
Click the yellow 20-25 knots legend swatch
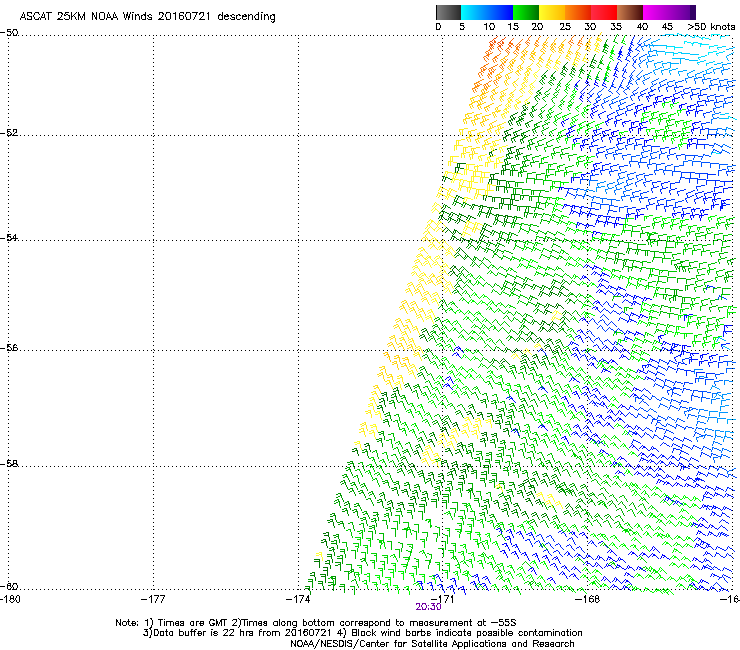point(552,12)
